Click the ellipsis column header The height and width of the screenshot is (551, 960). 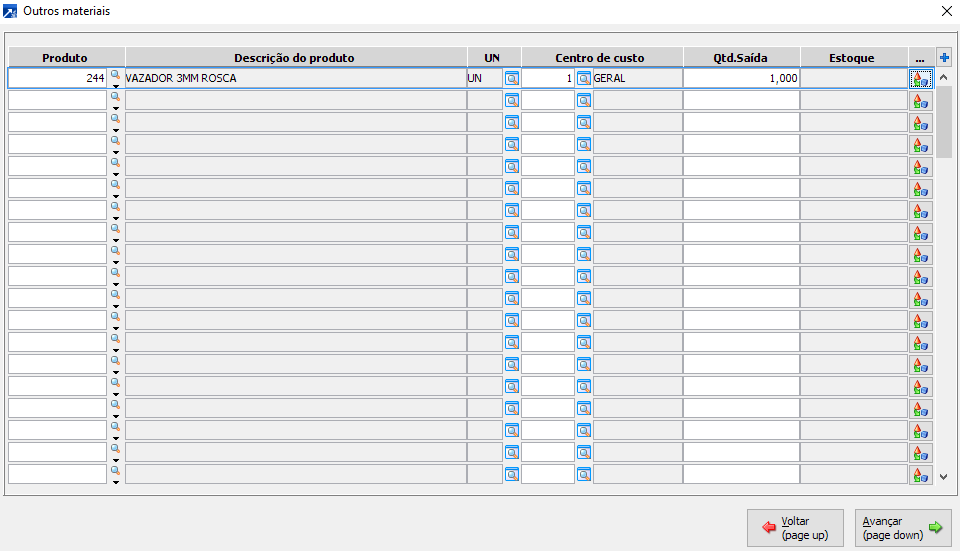click(x=921, y=58)
